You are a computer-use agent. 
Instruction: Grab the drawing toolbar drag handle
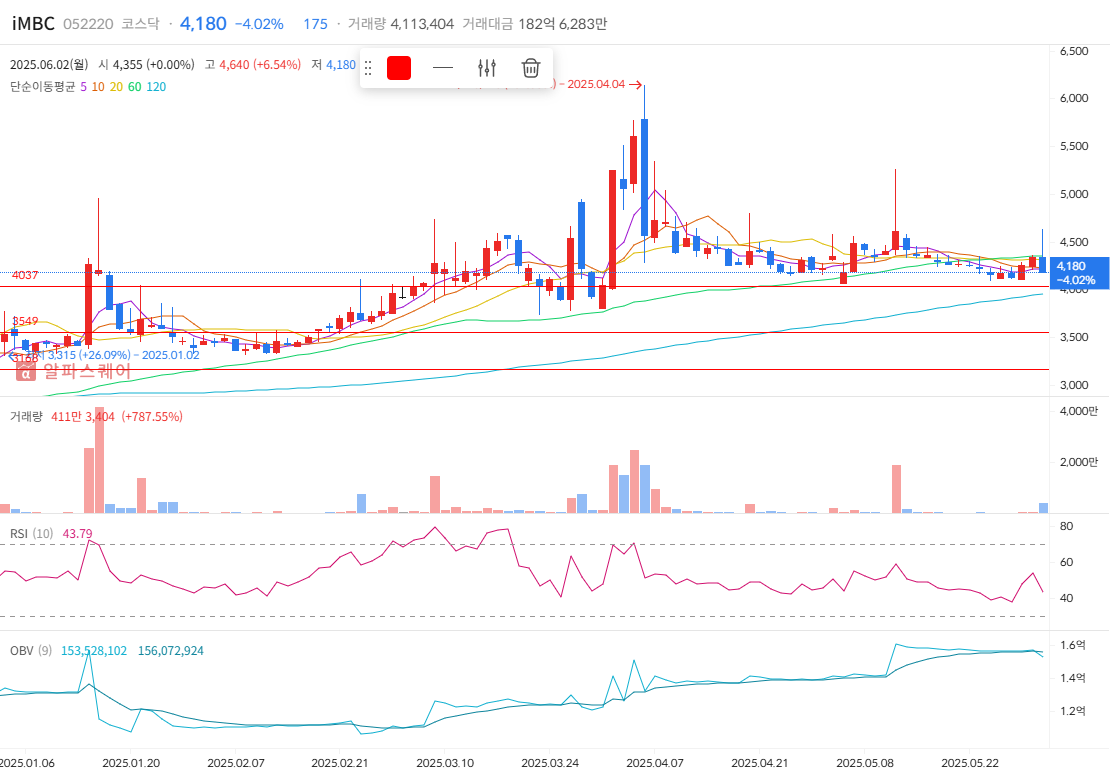368,68
